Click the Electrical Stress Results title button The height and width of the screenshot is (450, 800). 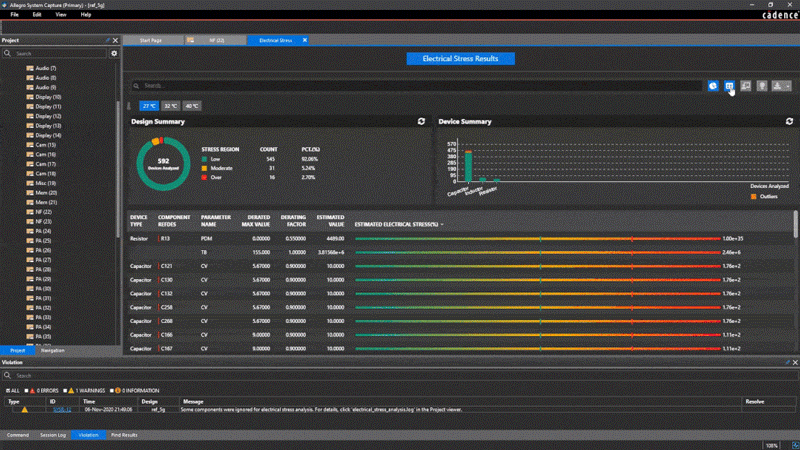pos(460,59)
